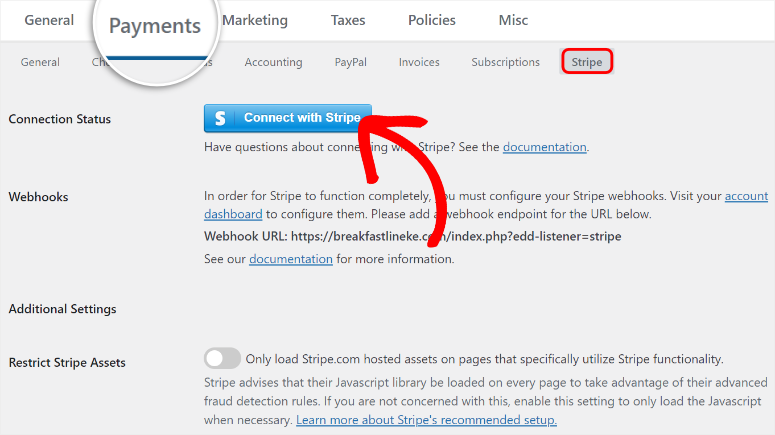The width and height of the screenshot is (775, 435).
Task: Open documentation link under Connection Status
Action: pos(544,147)
